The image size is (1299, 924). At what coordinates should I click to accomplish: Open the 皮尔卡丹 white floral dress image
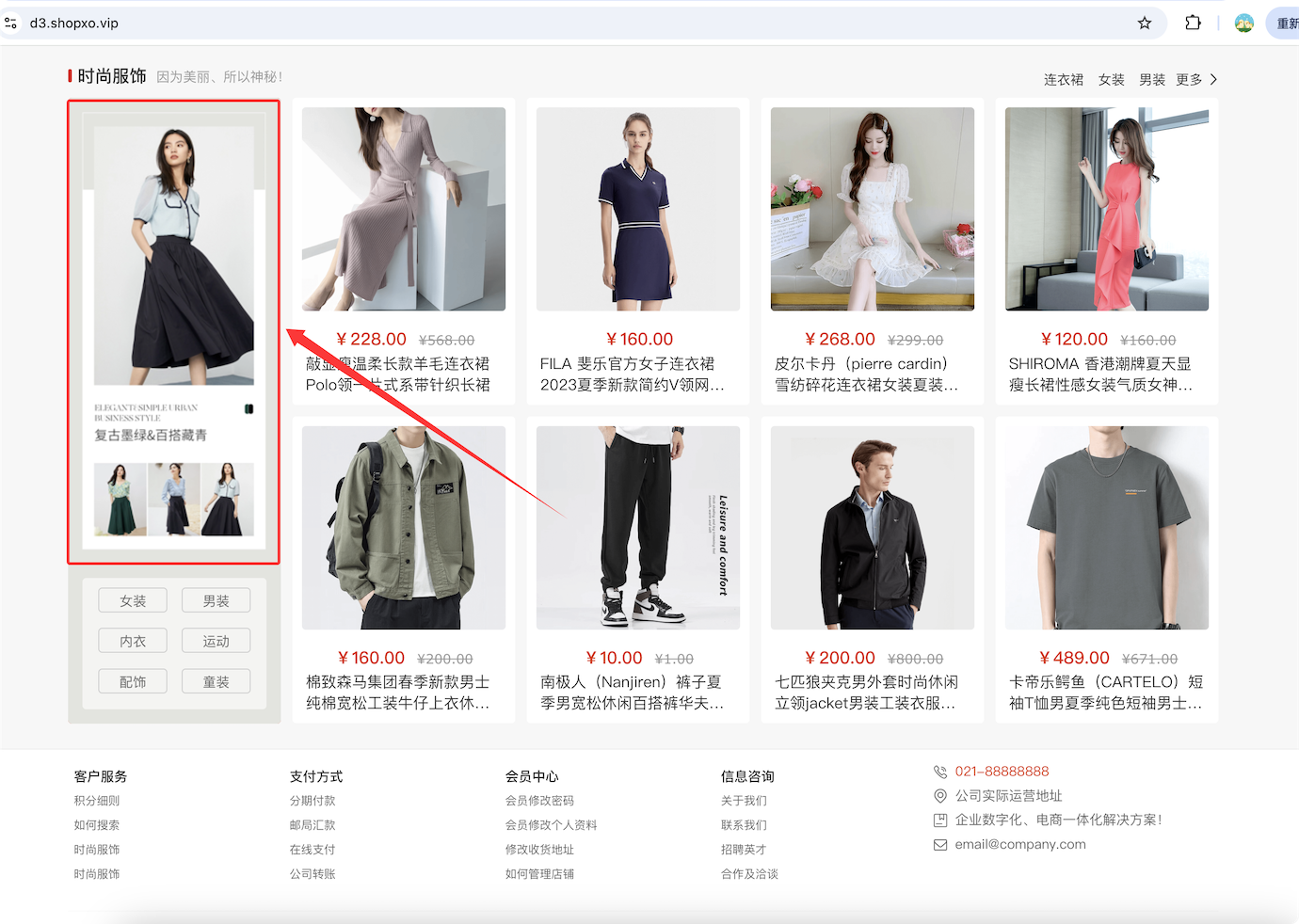[x=873, y=209]
